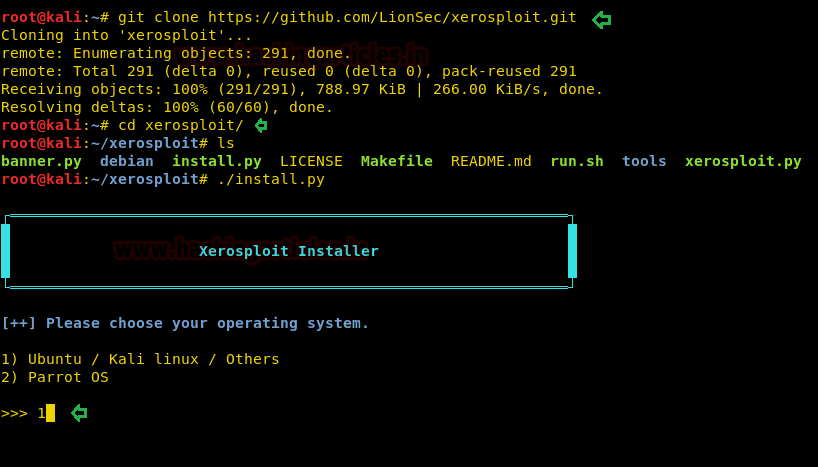The height and width of the screenshot is (467, 818).
Task: Select README.md in the listing
Action: pos(491,161)
